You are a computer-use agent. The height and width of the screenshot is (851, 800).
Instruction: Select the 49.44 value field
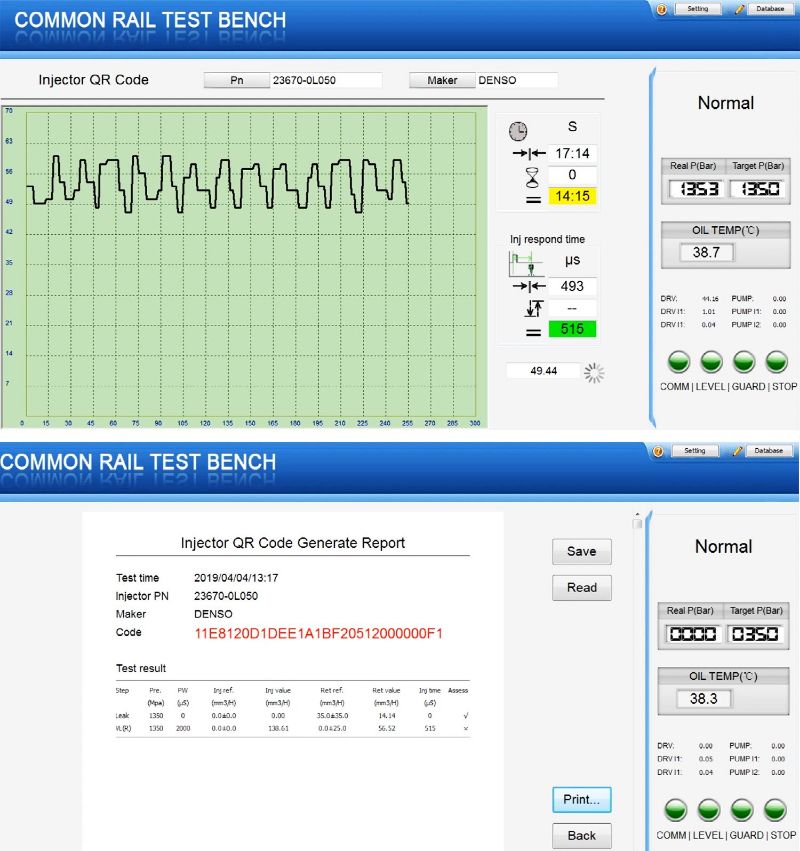pyautogui.click(x=543, y=371)
